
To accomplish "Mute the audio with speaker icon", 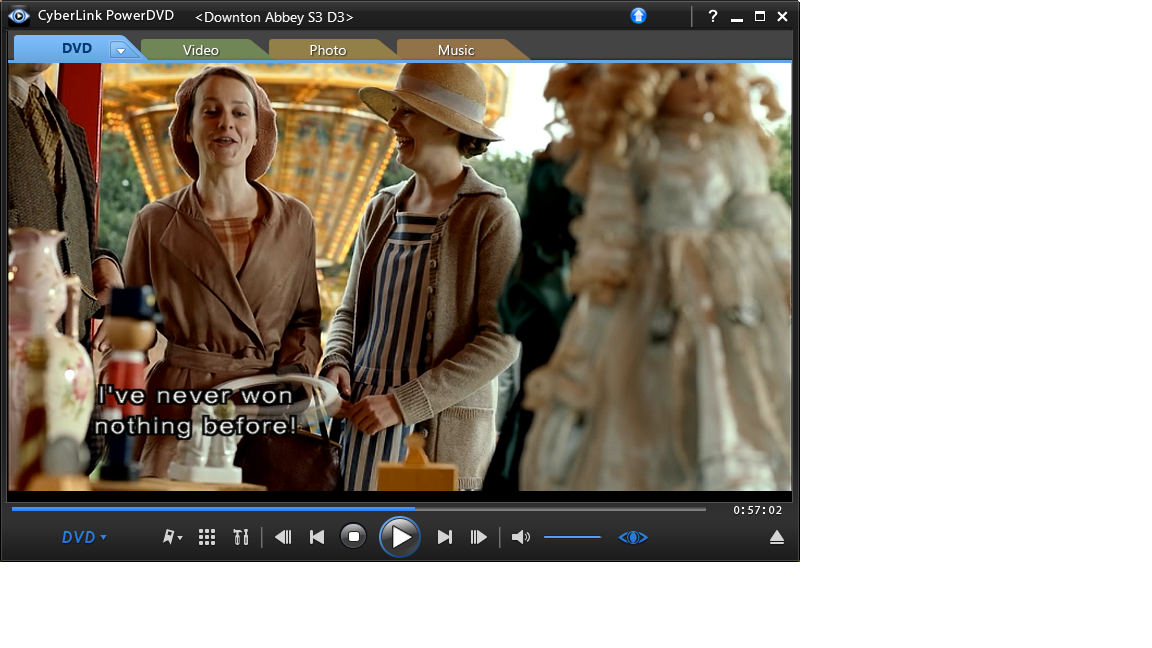I will pyautogui.click(x=520, y=537).
